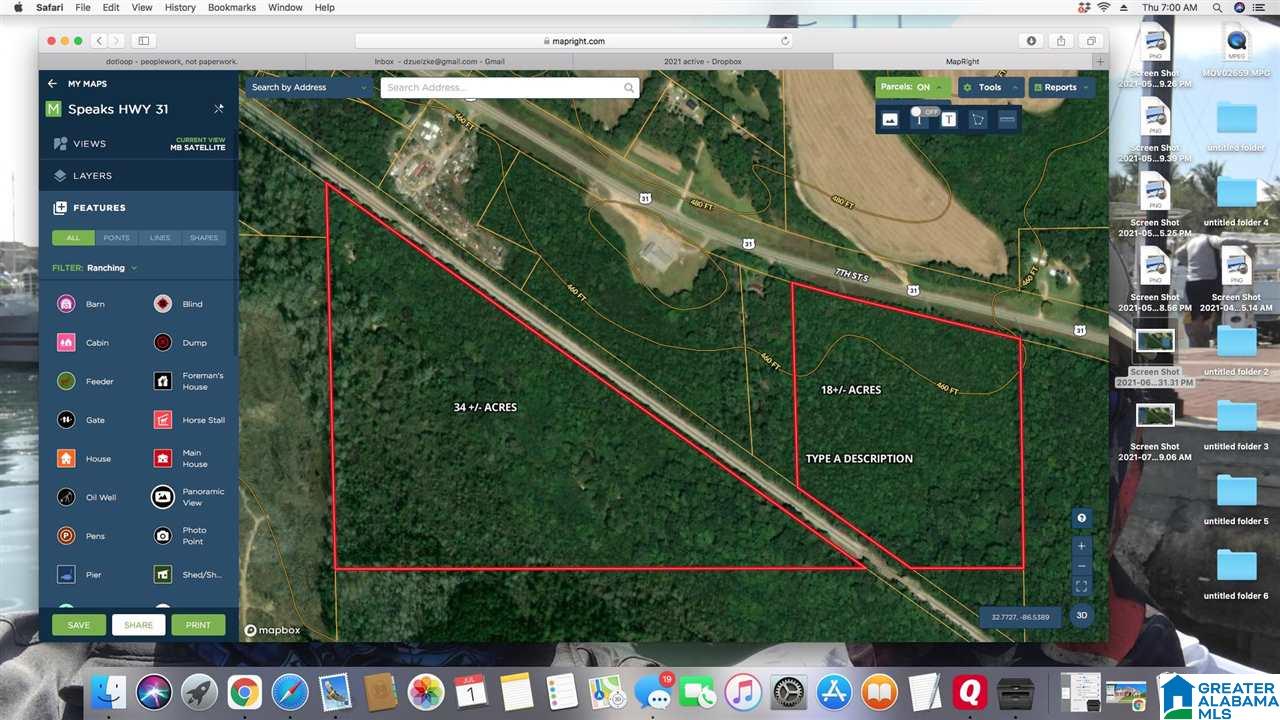The image size is (1280, 720).
Task: Expand the Tools dropdown menu
Action: 990,88
